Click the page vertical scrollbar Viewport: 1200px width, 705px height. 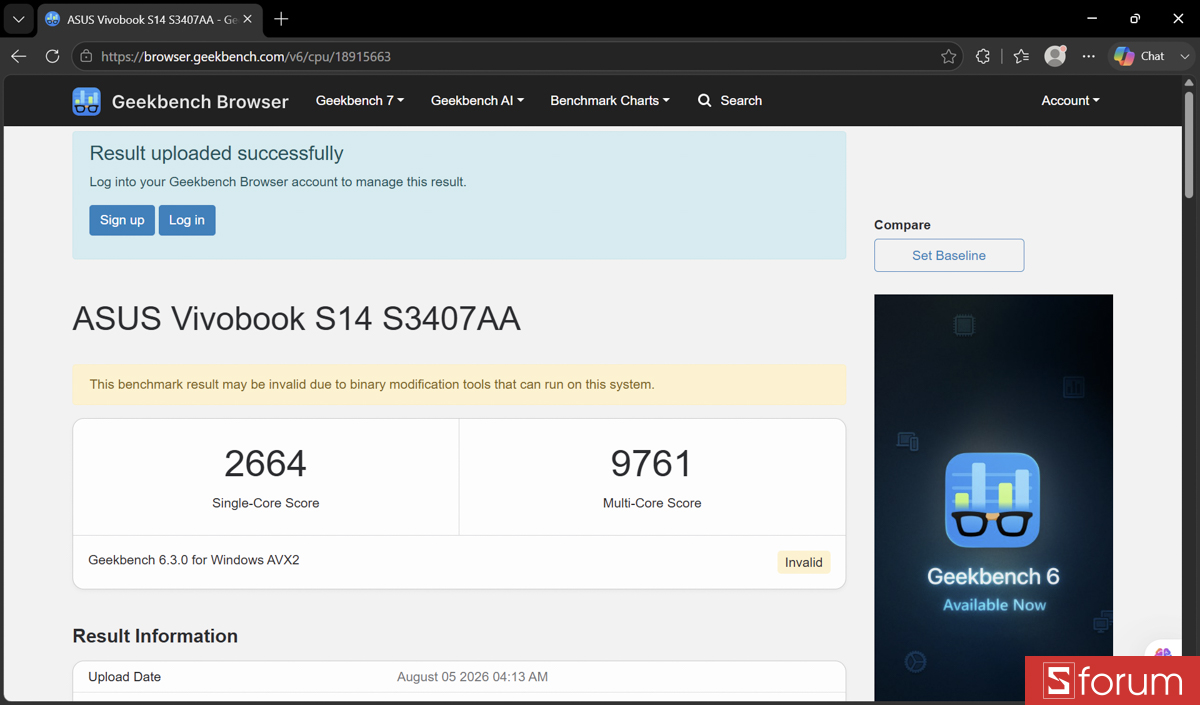click(1189, 145)
